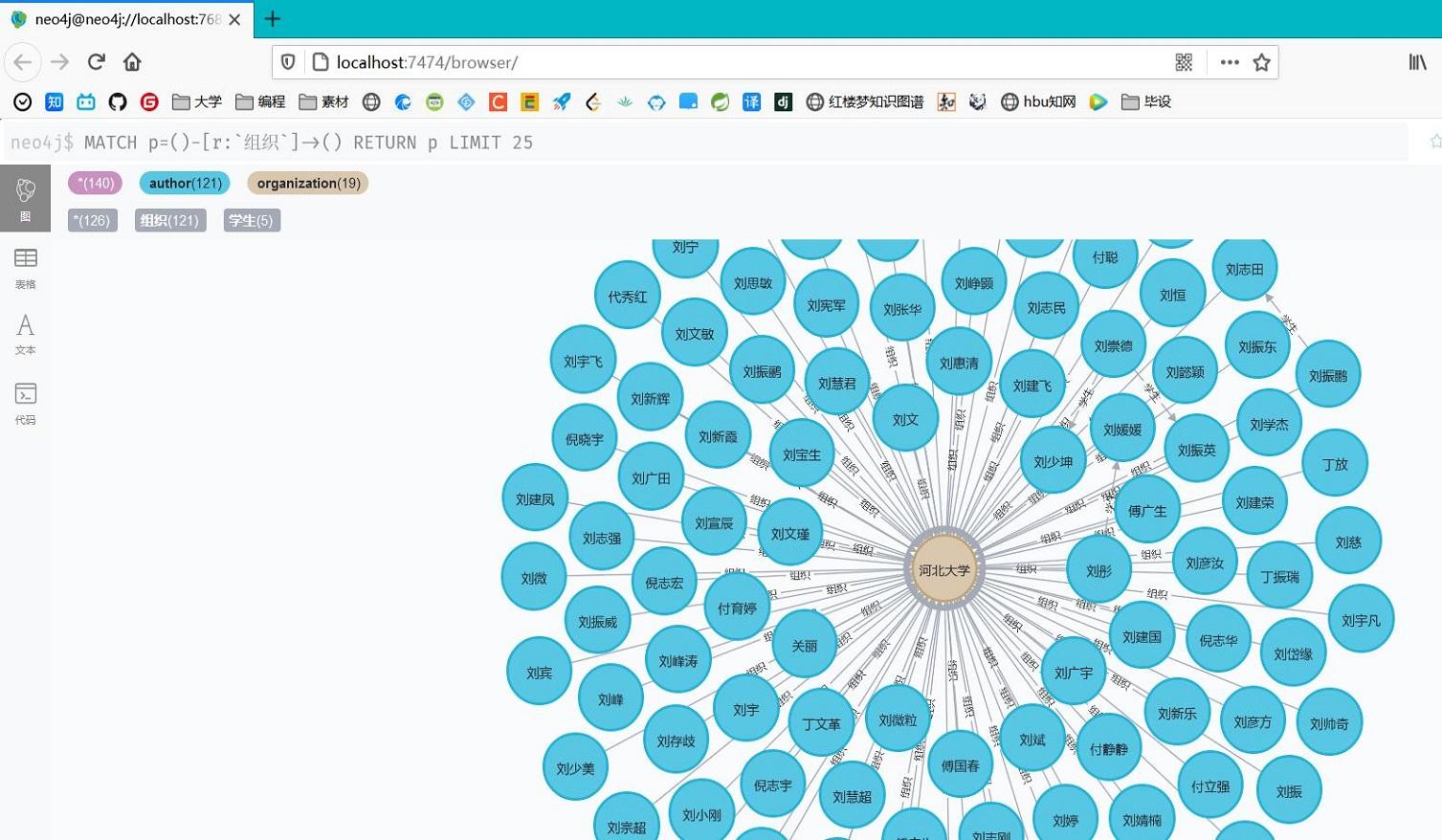Switch to the table (表格) result view
Screen dimensions: 1442x840
click(26, 268)
